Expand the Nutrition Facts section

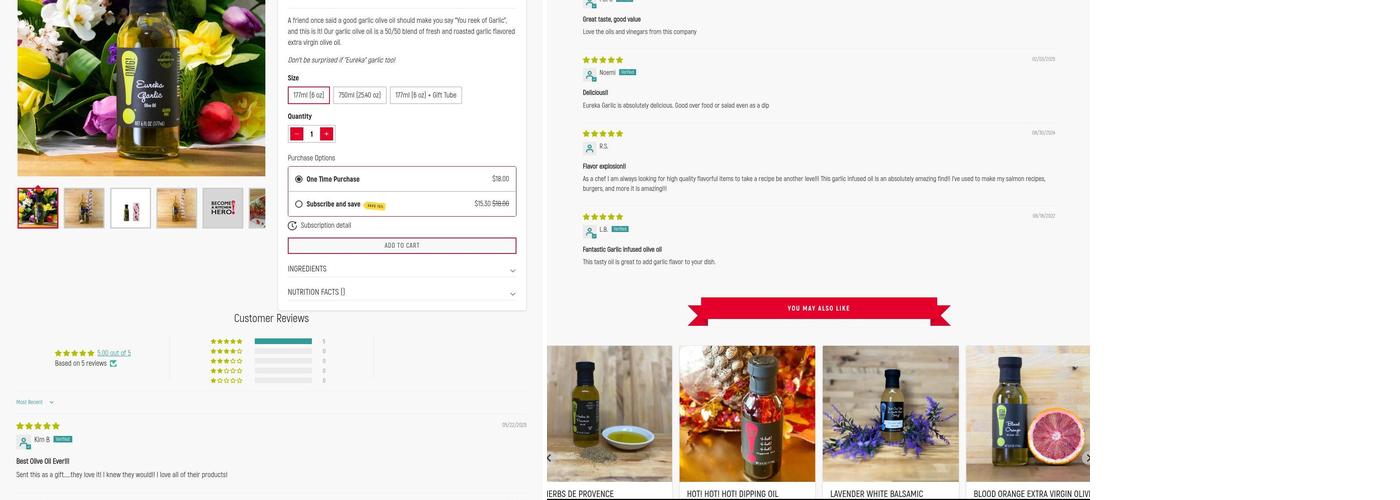[402, 292]
